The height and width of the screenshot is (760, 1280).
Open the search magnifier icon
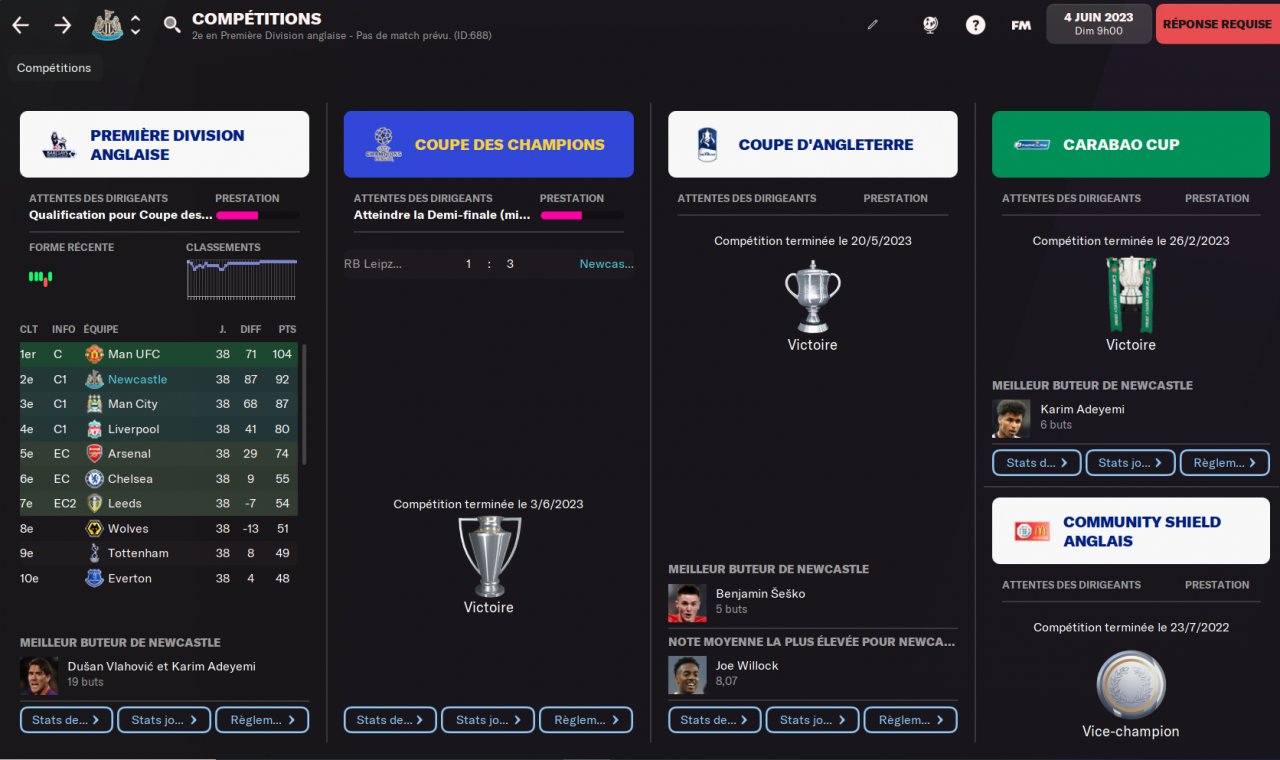[172, 24]
